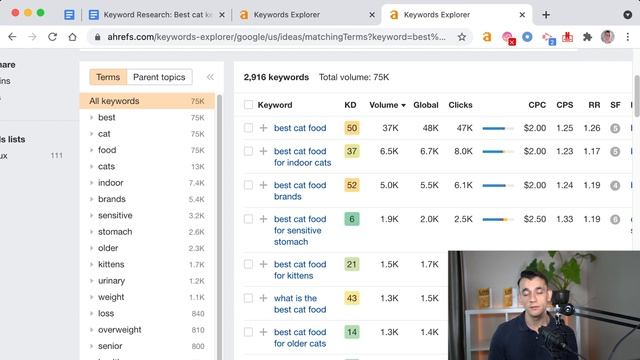Click the browser back arrow
The image size is (640, 360).
point(12,37)
